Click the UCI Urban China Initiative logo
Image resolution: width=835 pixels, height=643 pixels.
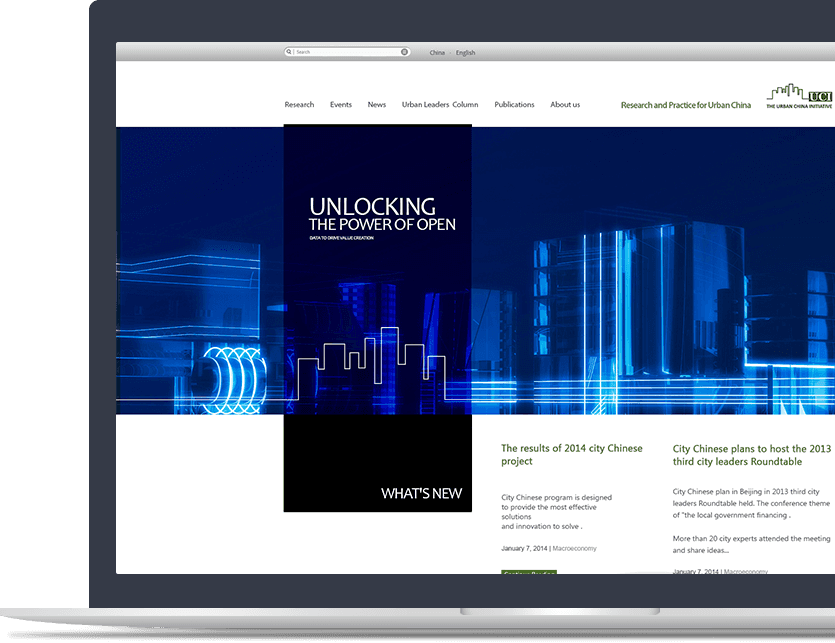pos(799,97)
